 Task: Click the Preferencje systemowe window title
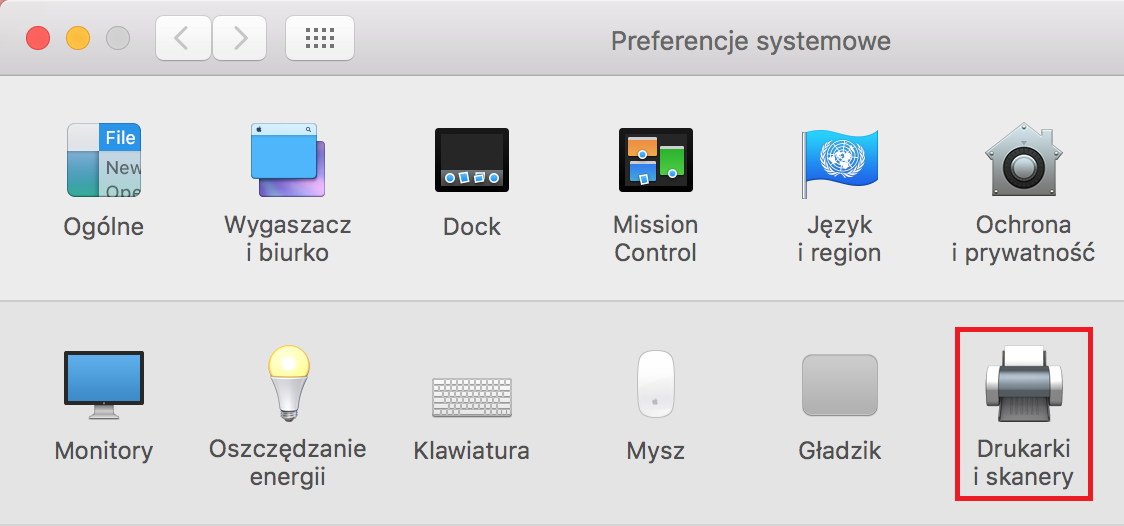pos(751,41)
